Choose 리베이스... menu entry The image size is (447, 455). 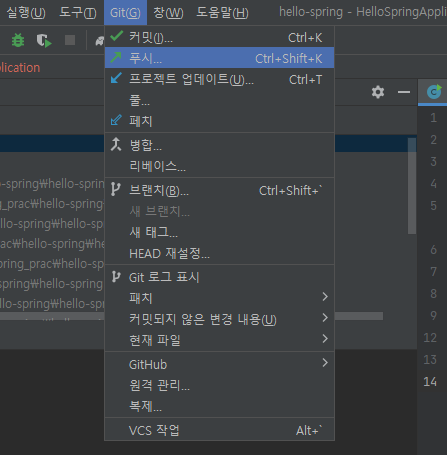click(219, 166)
